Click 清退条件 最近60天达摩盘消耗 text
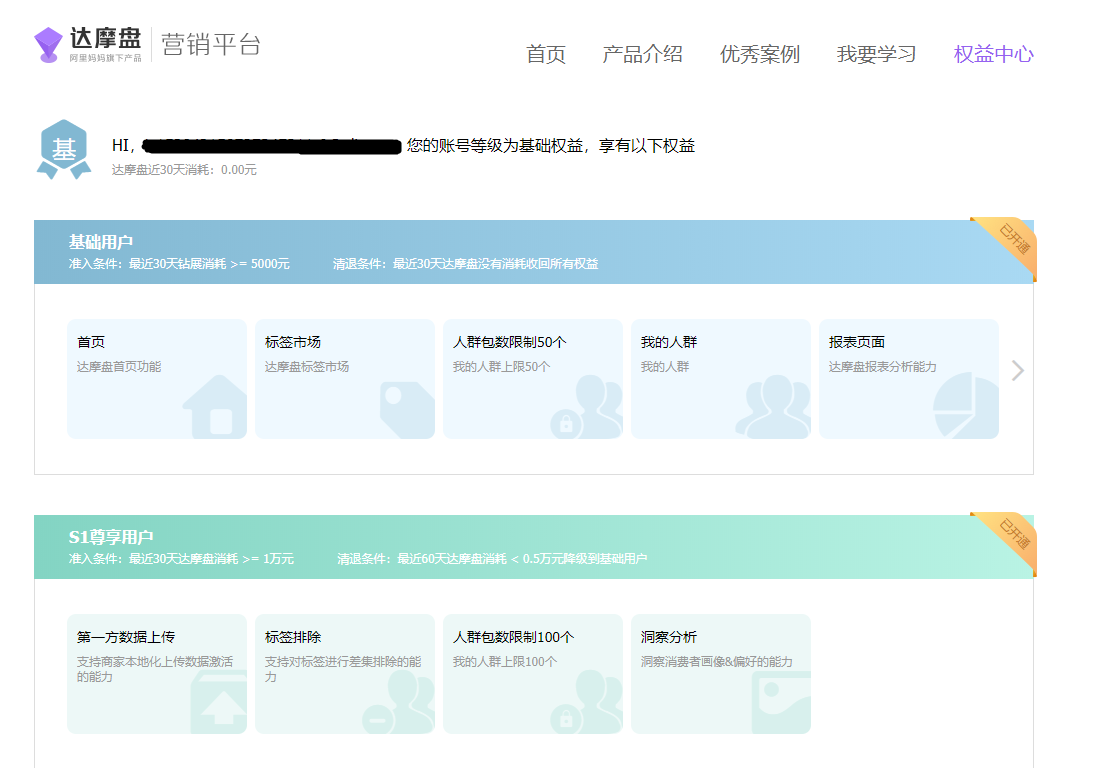Screen dimensions: 1096x768 492,558
